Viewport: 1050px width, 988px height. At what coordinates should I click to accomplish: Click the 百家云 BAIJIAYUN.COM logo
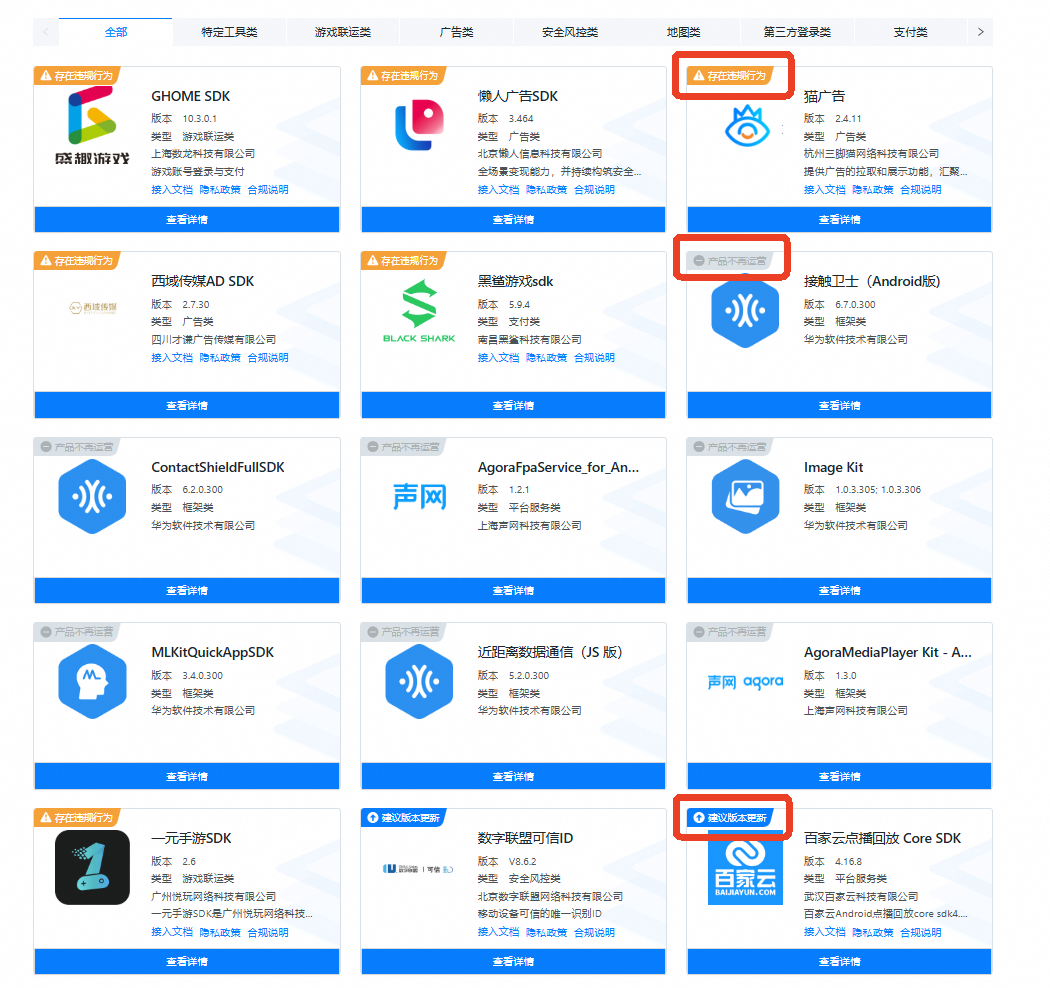click(745, 867)
